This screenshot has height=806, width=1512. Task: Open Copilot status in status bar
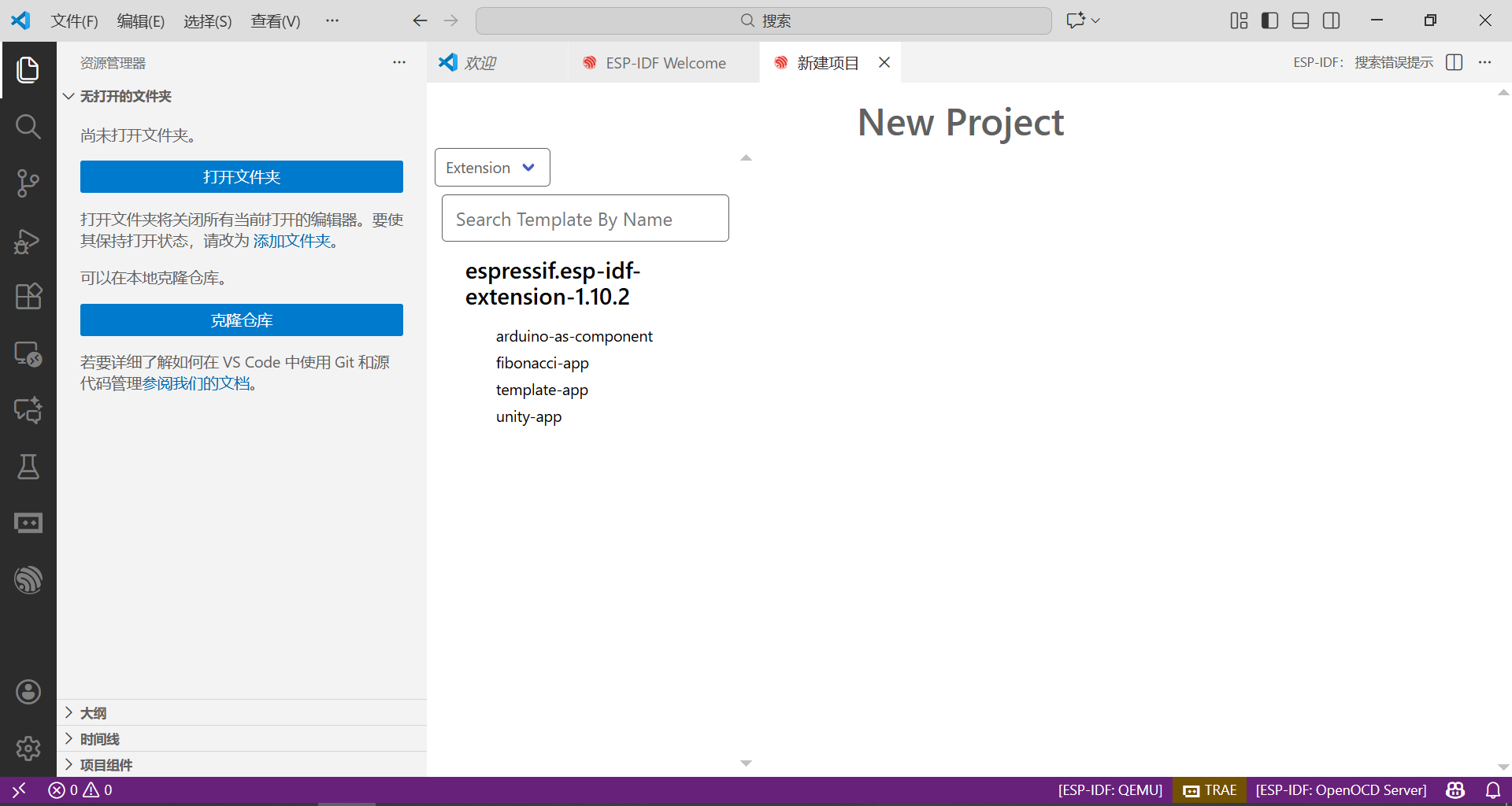pos(1455,789)
